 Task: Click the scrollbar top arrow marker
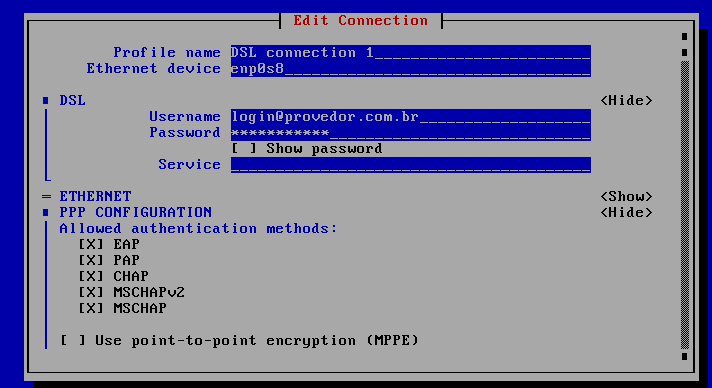coord(684,36)
